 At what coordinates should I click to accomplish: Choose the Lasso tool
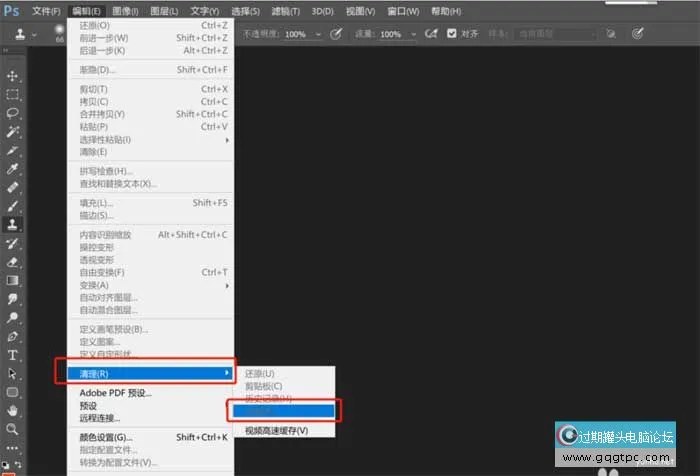[13, 113]
